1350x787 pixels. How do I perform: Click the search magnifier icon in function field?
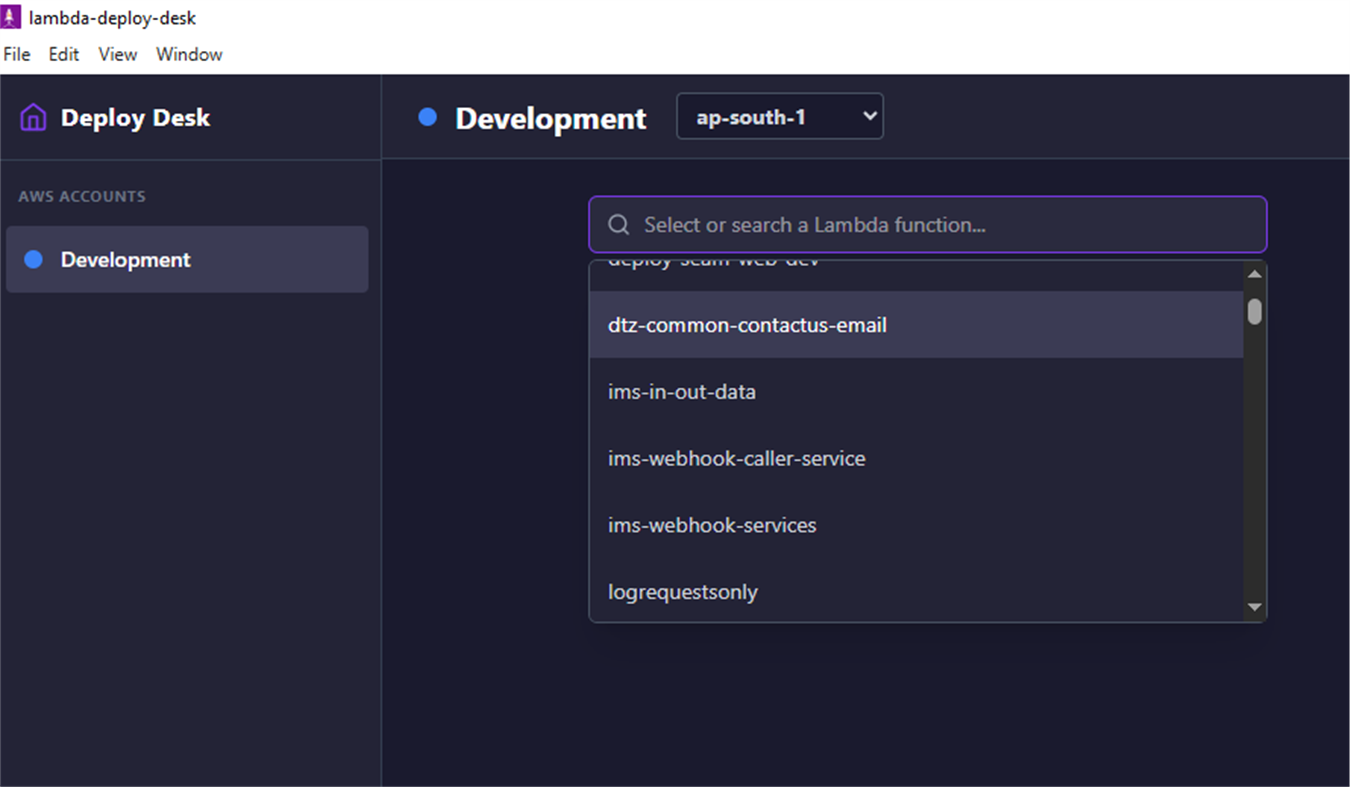619,225
